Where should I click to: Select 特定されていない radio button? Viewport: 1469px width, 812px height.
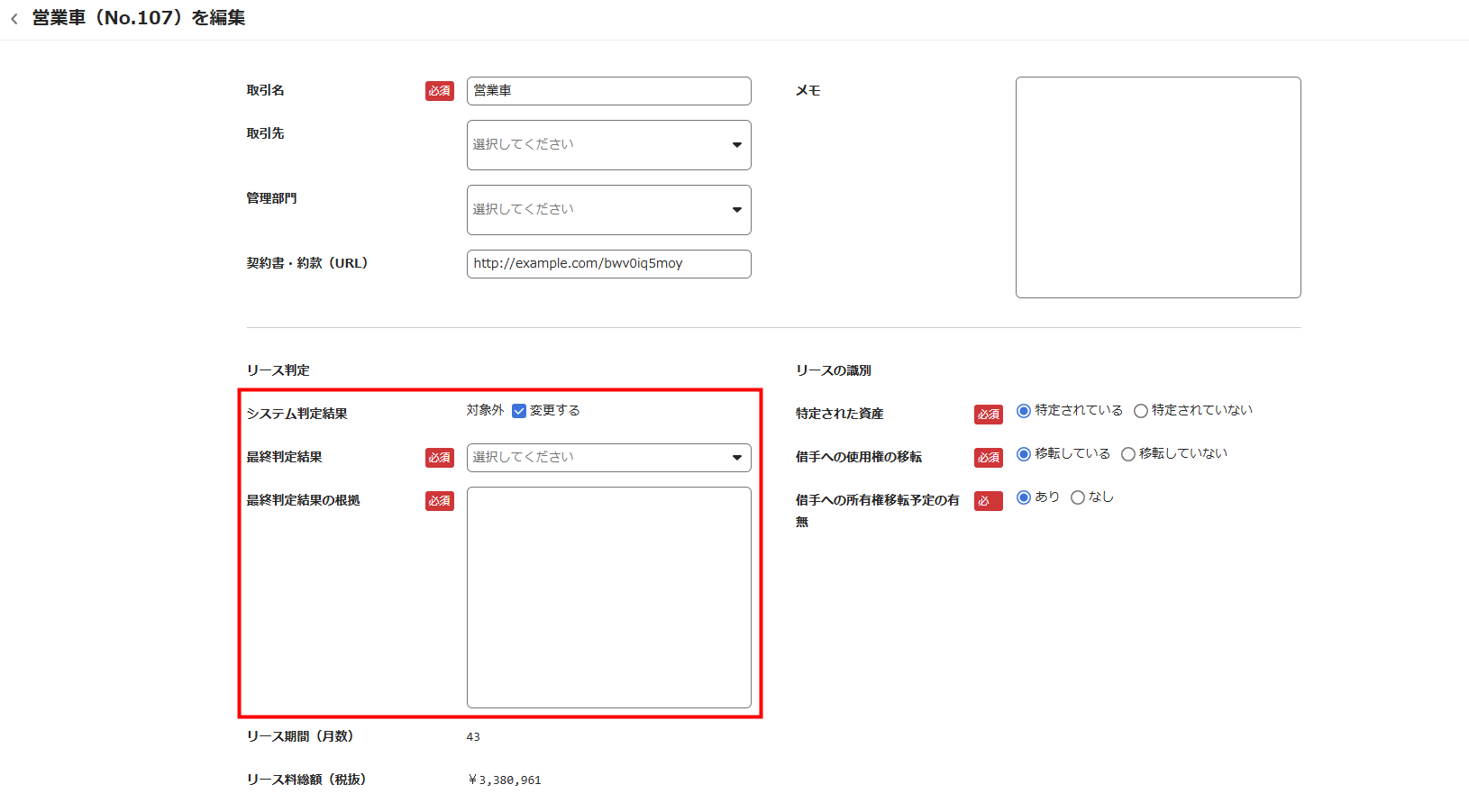coord(1141,411)
